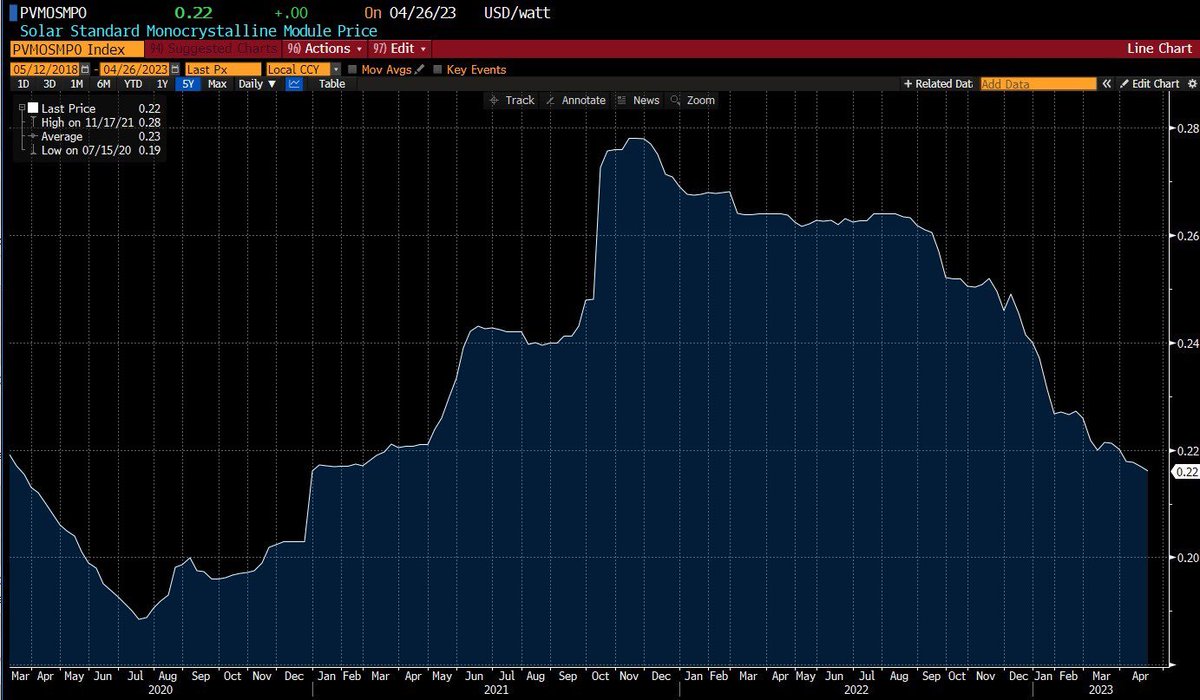
Task: Click the end date field 04/26/2023
Action: 134,70
